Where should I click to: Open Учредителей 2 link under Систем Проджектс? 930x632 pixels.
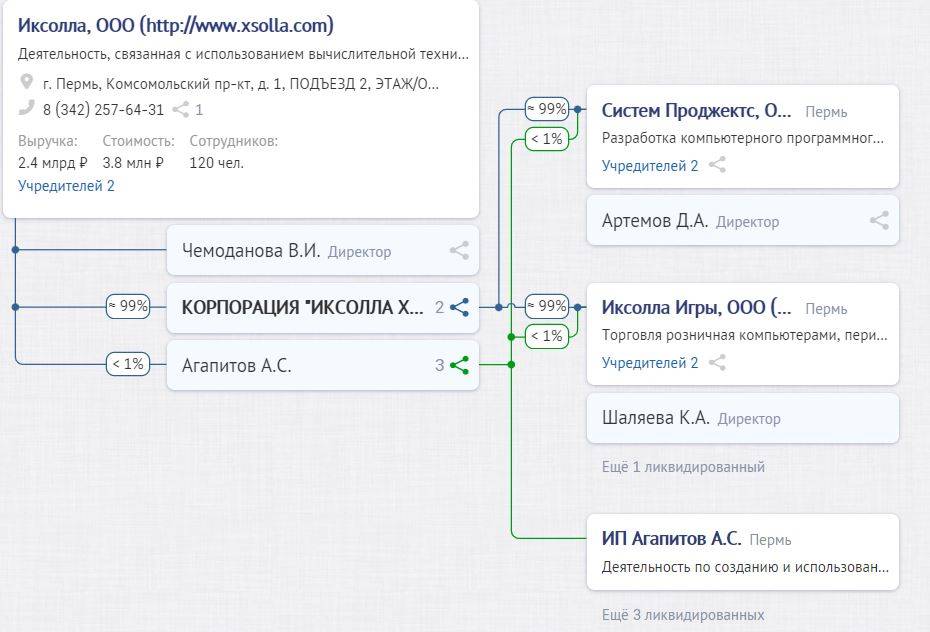click(650, 166)
